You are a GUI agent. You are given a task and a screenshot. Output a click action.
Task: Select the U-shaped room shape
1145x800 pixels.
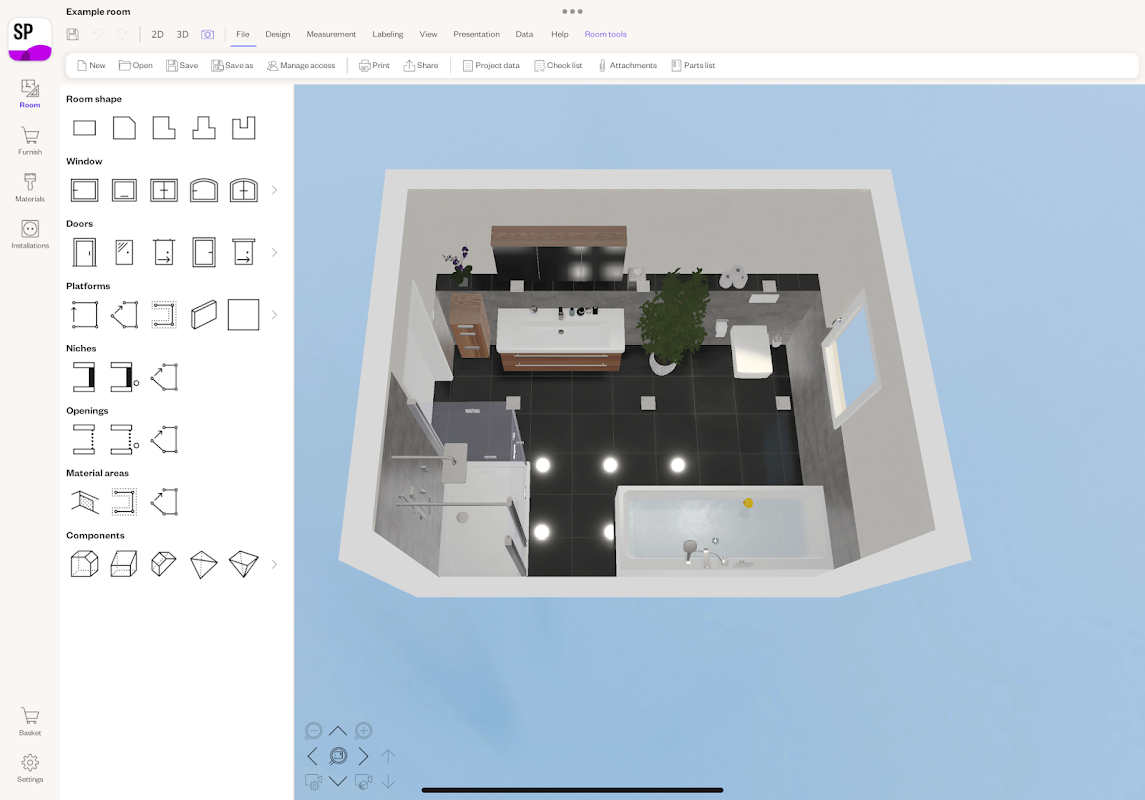[243, 128]
